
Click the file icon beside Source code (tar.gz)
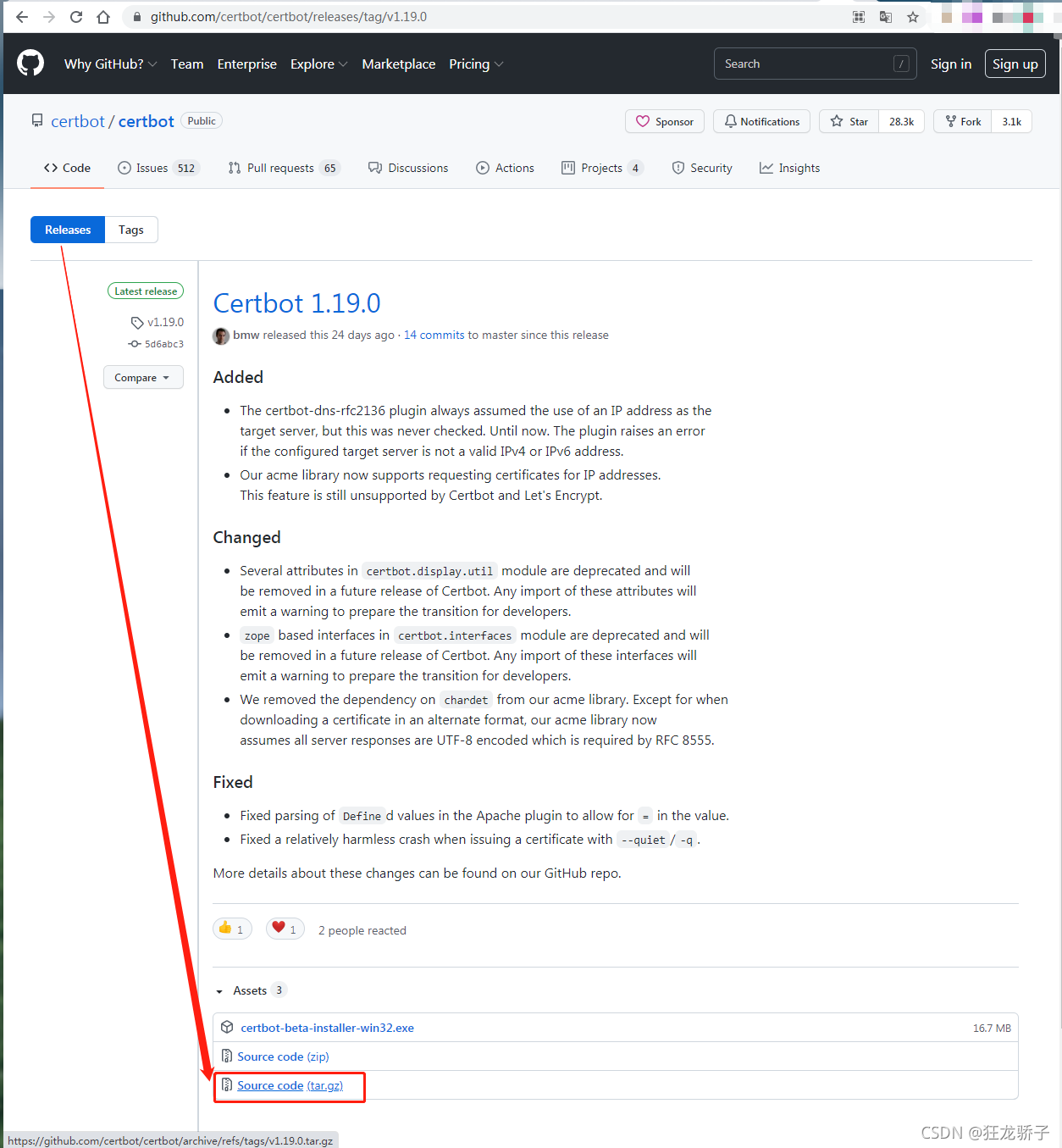click(227, 1085)
